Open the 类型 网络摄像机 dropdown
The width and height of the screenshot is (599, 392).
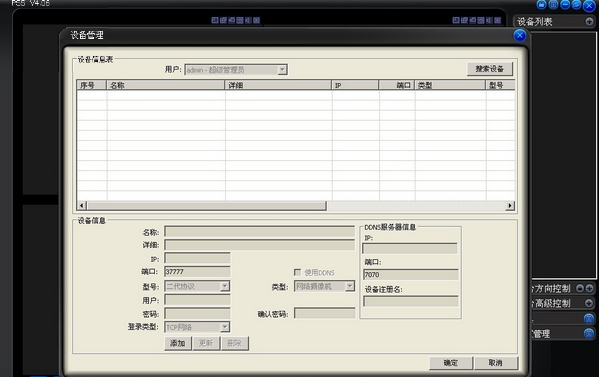pyautogui.click(x=350, y=286)
